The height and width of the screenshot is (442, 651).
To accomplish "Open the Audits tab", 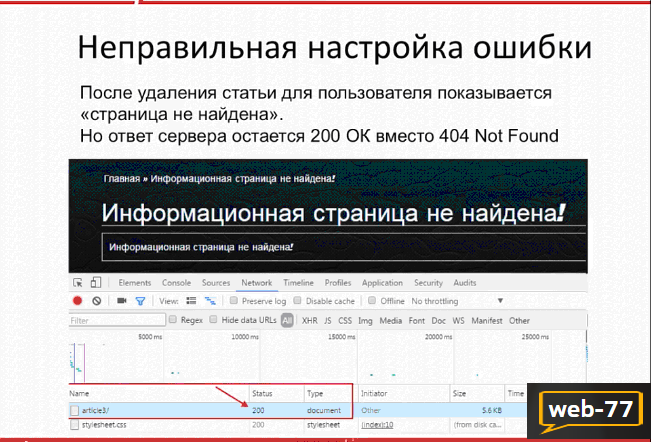I will point(465,283).
